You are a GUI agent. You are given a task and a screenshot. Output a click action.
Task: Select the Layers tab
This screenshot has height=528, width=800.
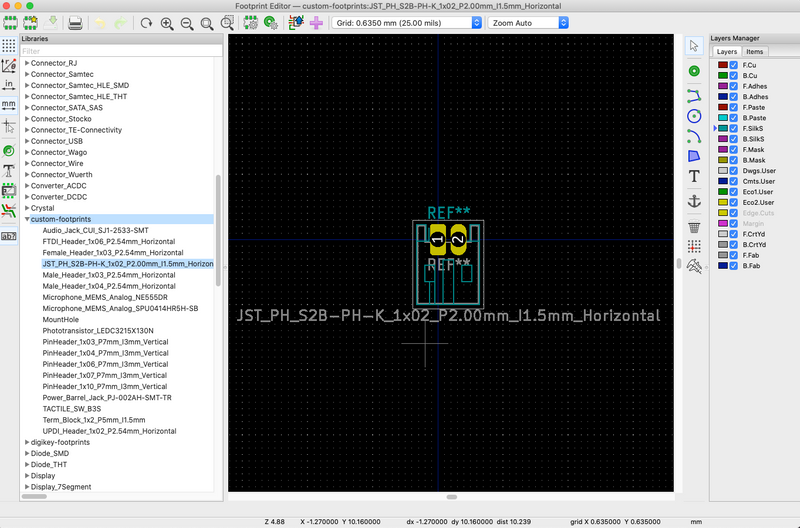point(727,51)
